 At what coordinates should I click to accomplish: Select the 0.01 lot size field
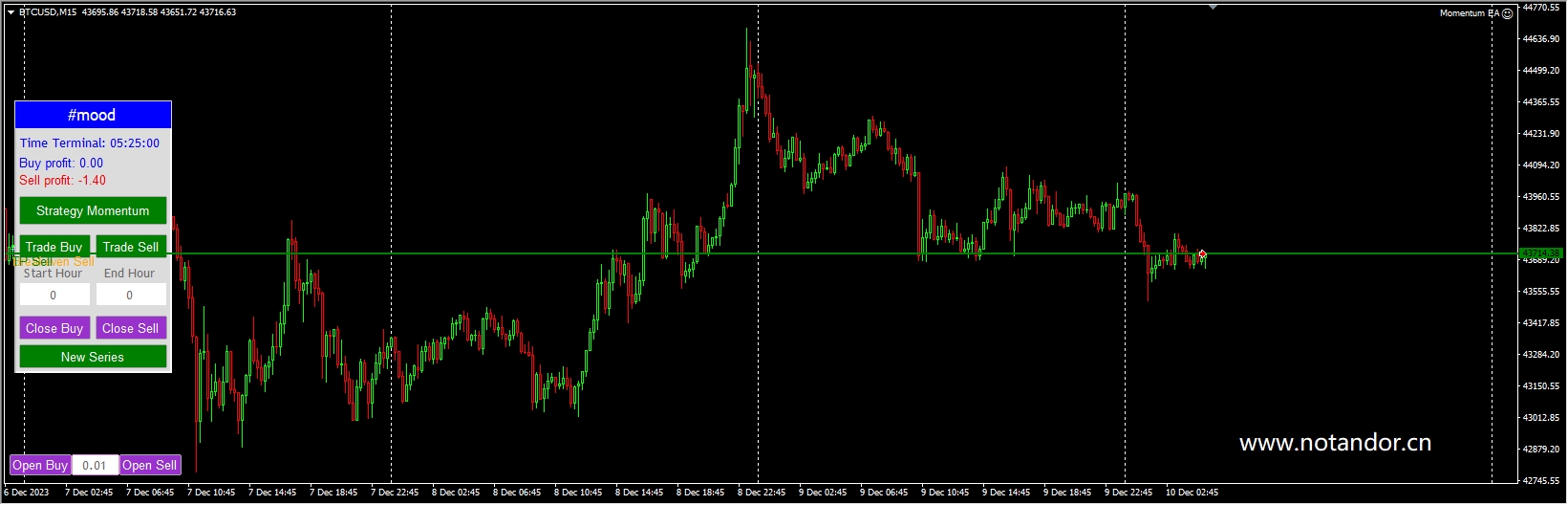pyautogui.click(x=96, y=465)
